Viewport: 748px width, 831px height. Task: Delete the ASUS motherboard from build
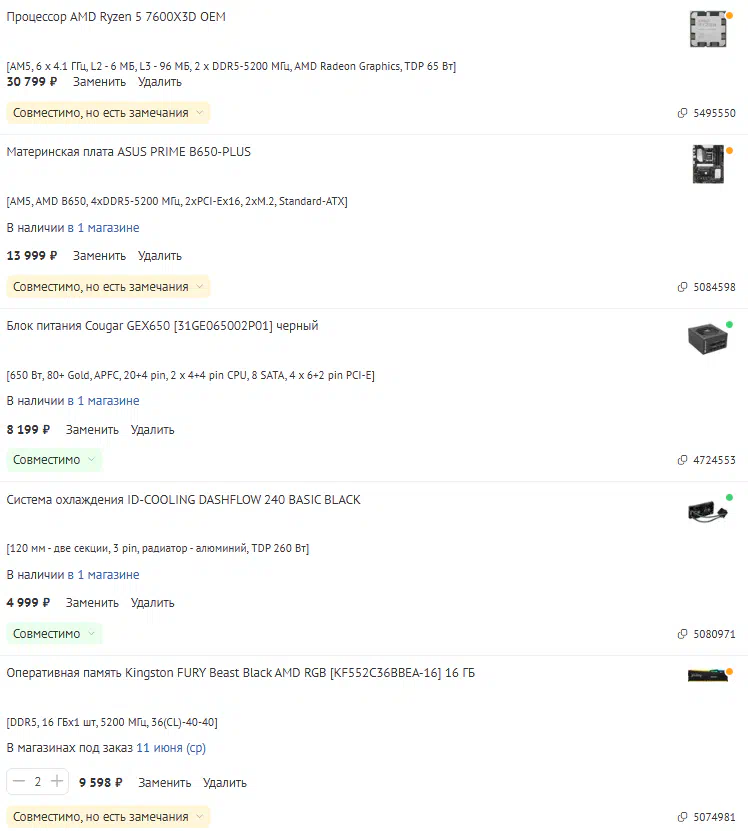(x=160, y=255)
